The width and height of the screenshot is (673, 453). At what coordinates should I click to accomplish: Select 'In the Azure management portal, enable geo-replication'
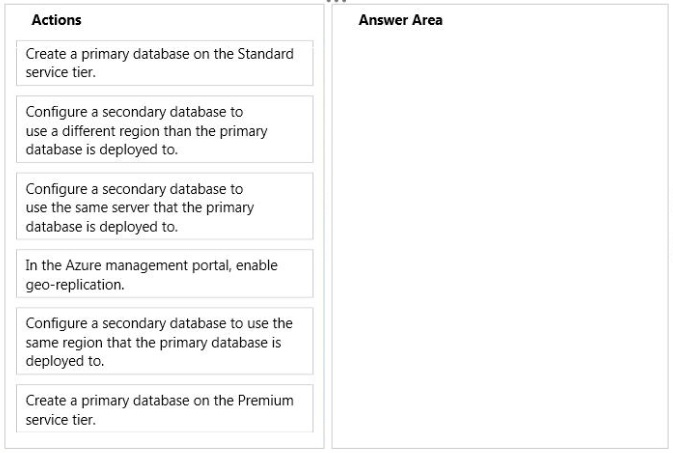(x=164, y=274)
